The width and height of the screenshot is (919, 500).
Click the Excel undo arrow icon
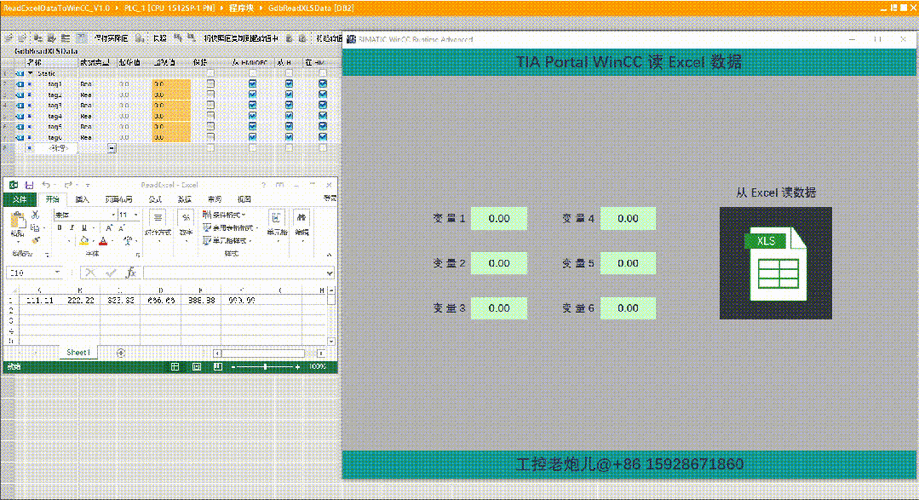[46, 185]
